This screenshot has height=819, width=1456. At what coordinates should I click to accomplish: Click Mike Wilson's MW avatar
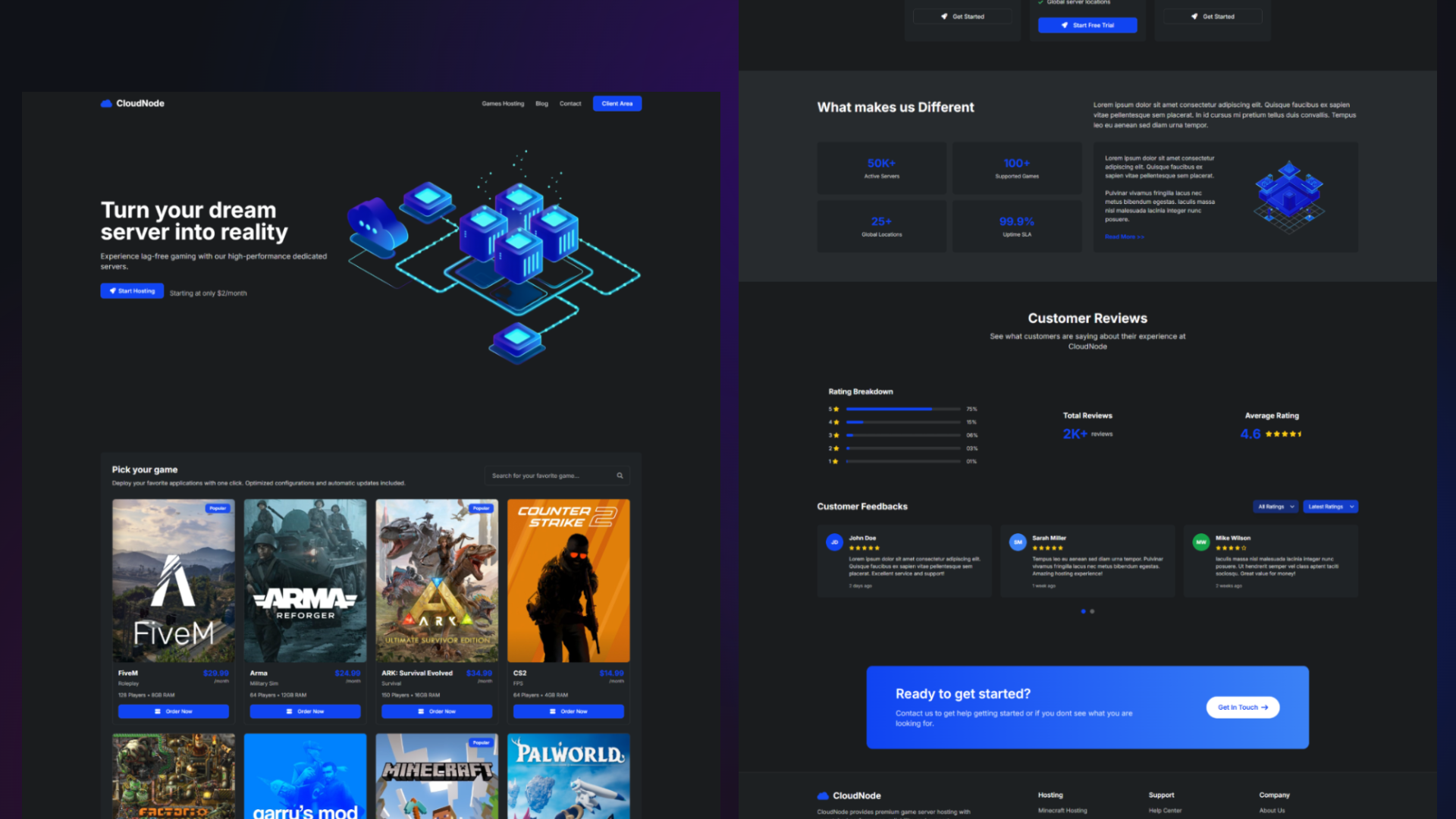(1201, 542)
